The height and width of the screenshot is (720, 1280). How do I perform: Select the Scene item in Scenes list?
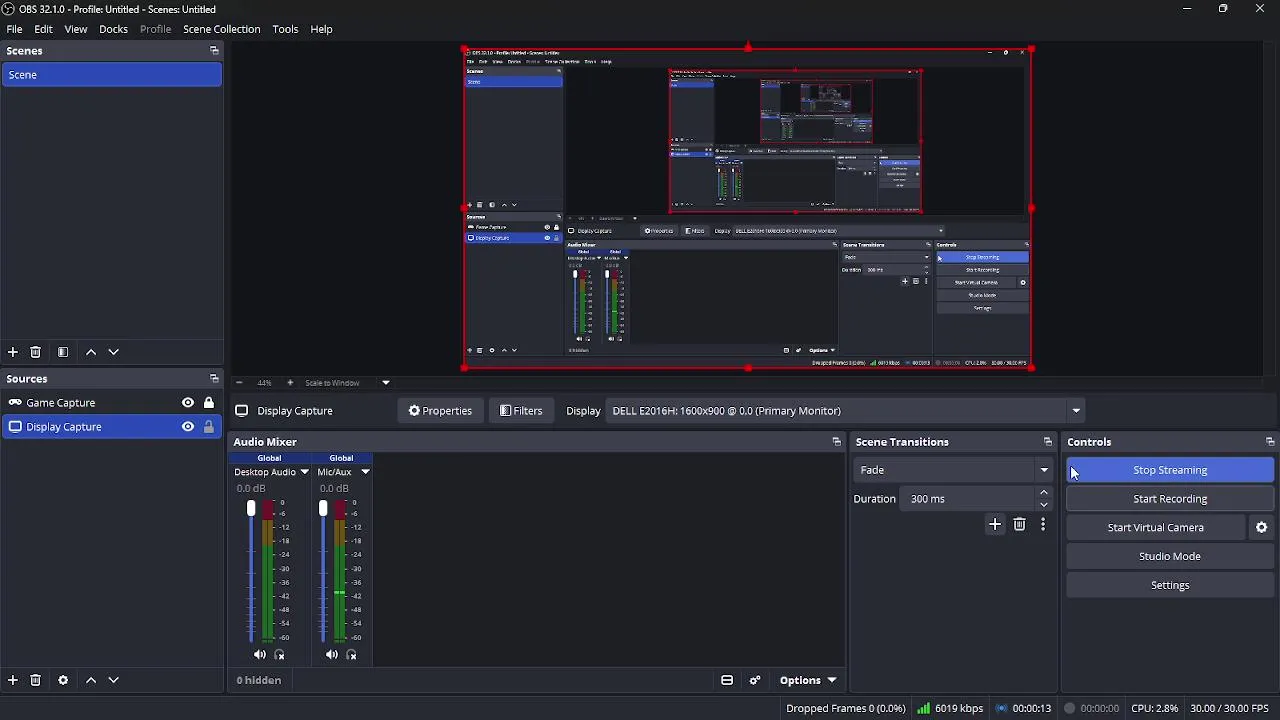111,75
